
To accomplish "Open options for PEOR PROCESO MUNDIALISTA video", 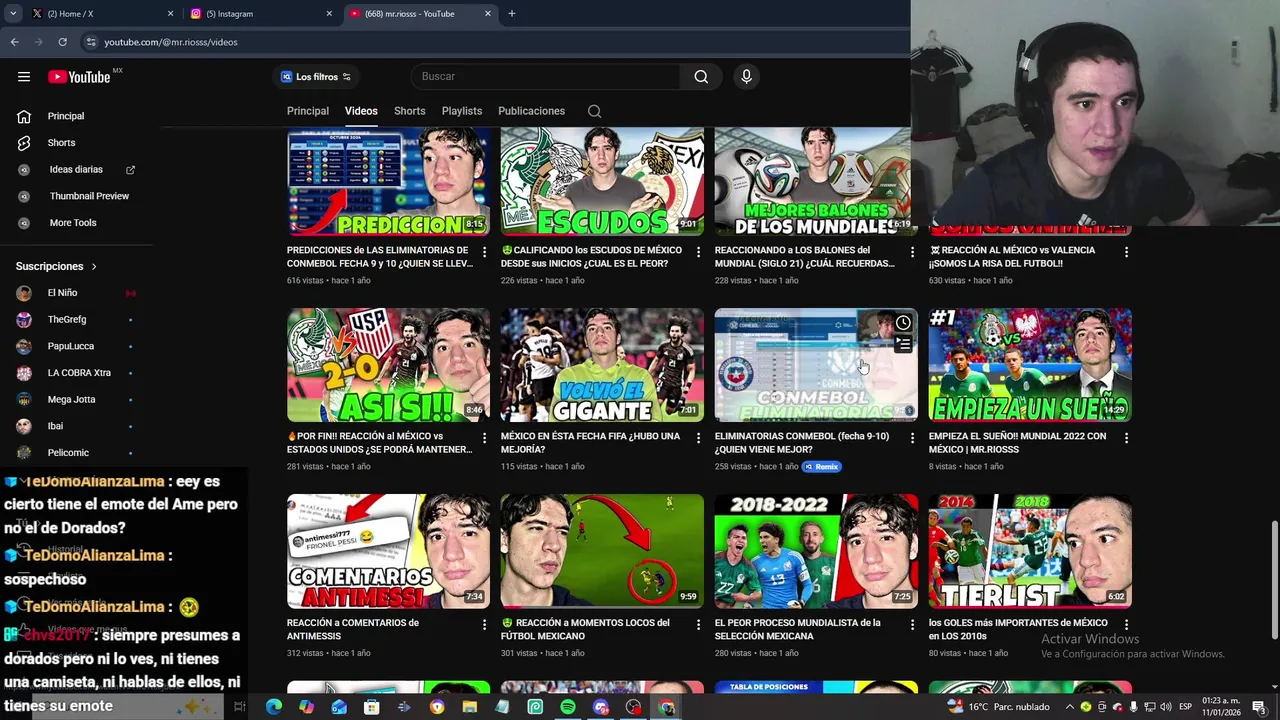I will (911, 624).
